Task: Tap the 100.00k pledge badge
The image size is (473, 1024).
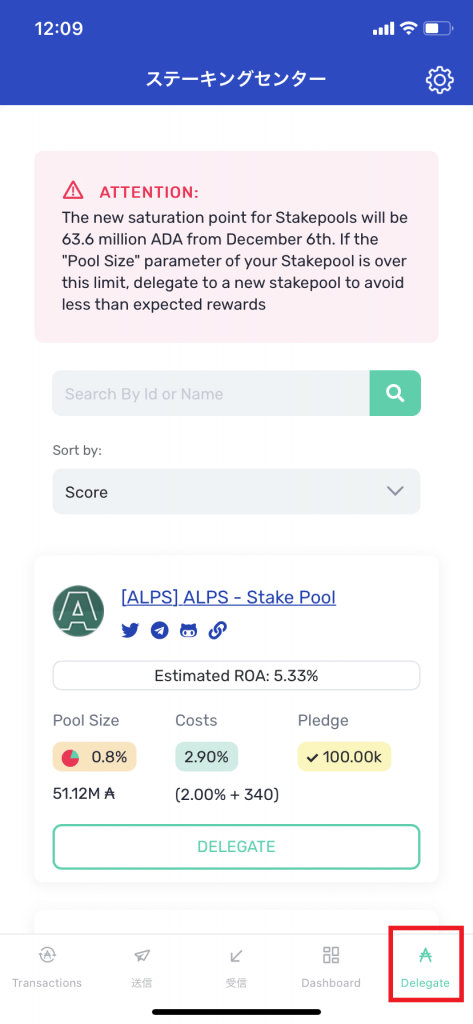Action: click(x=344, y=757)
